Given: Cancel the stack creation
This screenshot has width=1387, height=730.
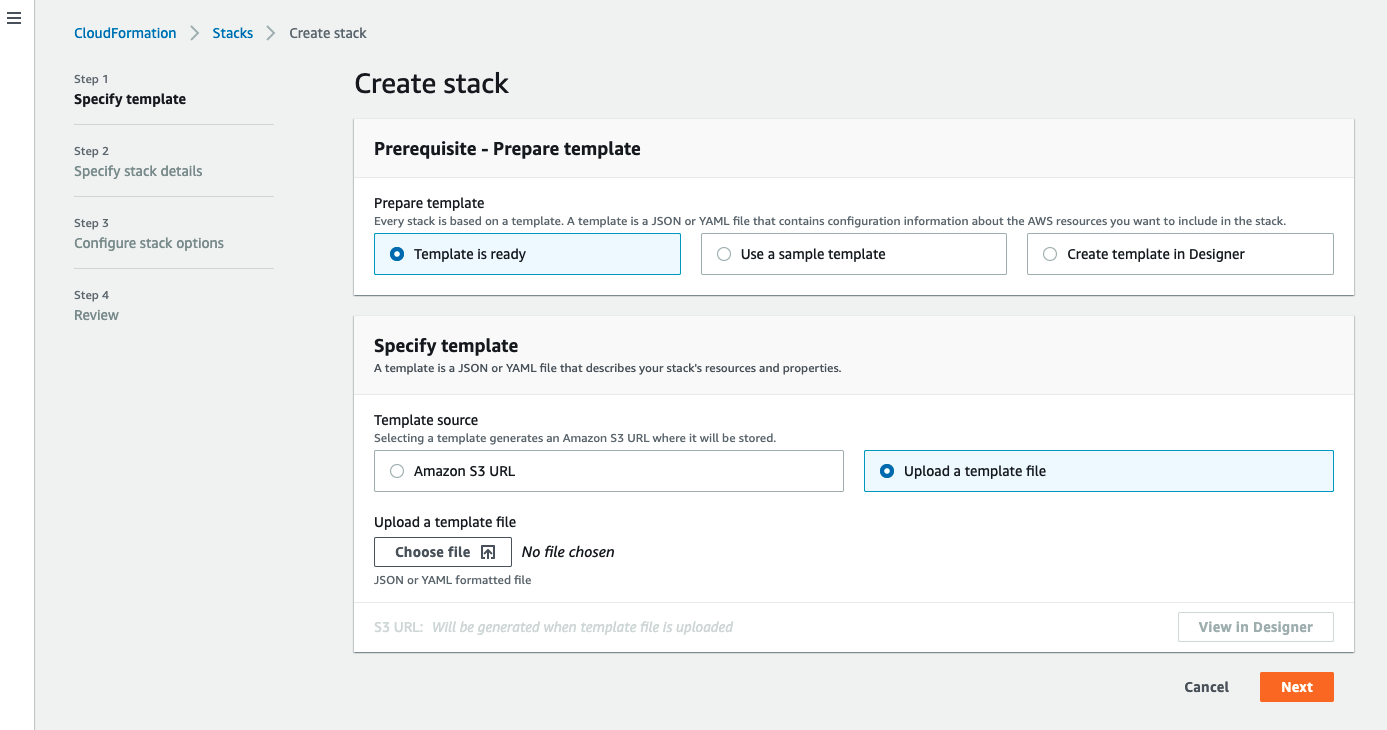Looking at the screenshot, I should click(1206, 687).
